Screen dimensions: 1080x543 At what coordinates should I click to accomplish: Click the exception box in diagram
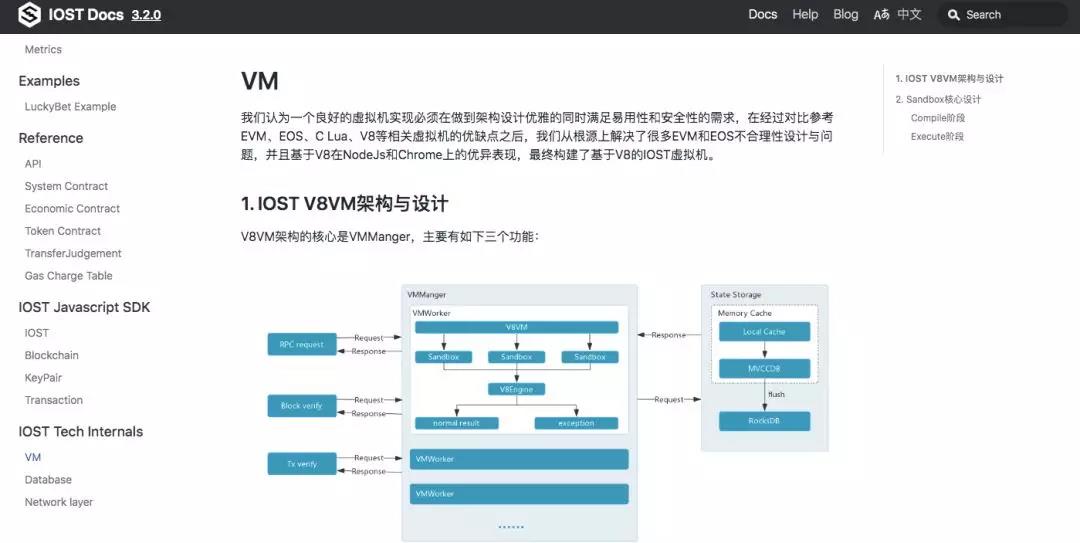tap(576, 423)
